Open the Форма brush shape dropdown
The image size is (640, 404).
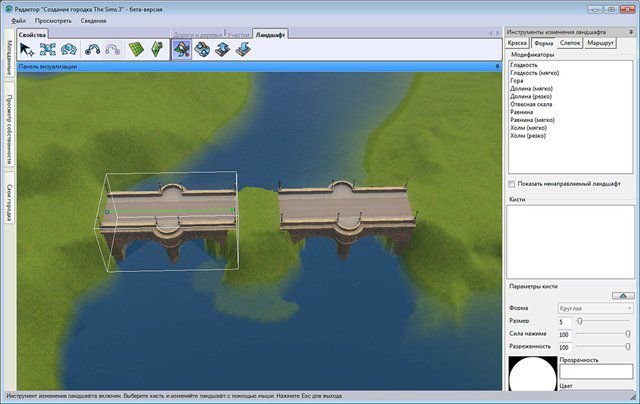tap(595, 308)
